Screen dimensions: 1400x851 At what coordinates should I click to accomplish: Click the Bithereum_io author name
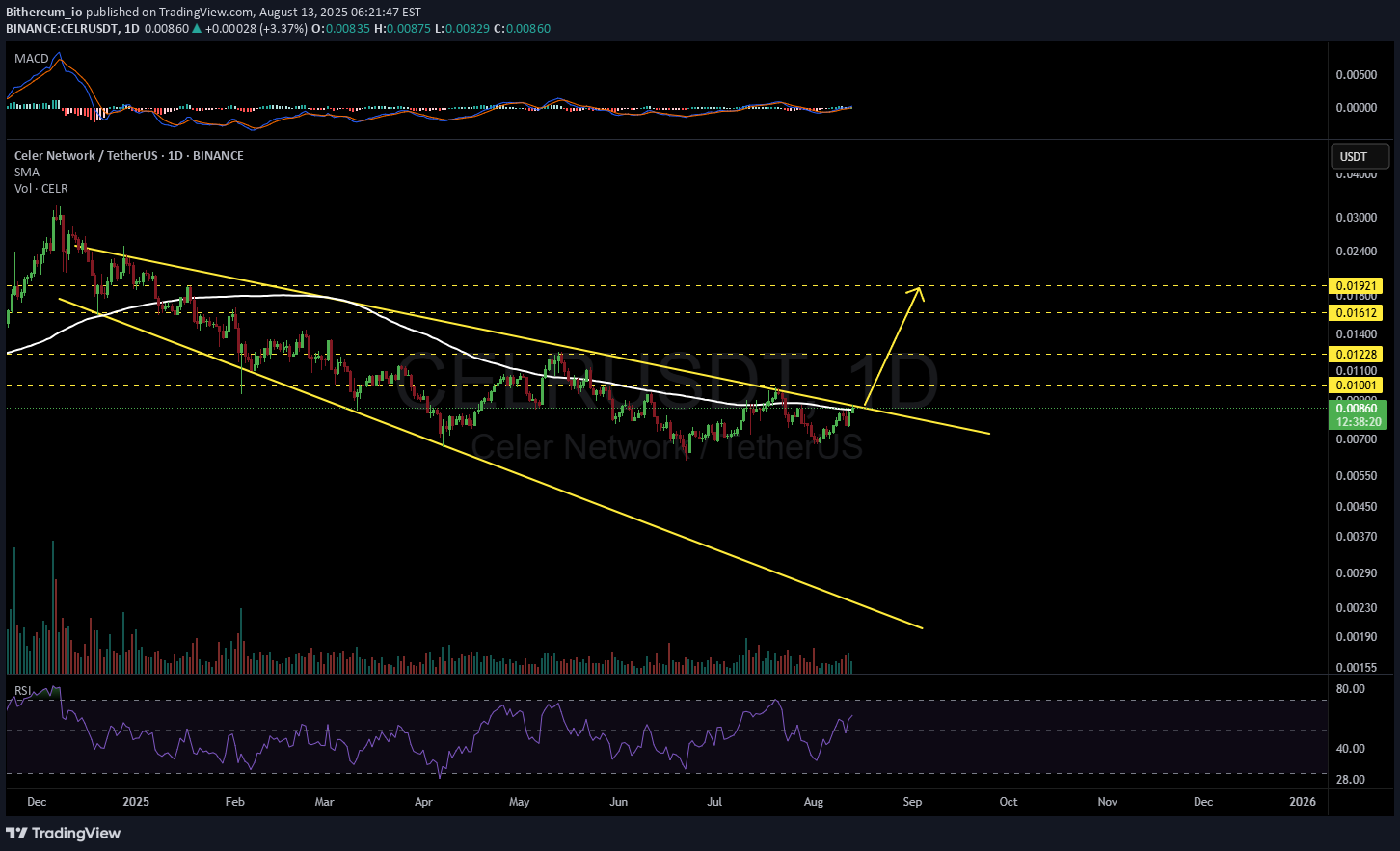tap(44, 13)
